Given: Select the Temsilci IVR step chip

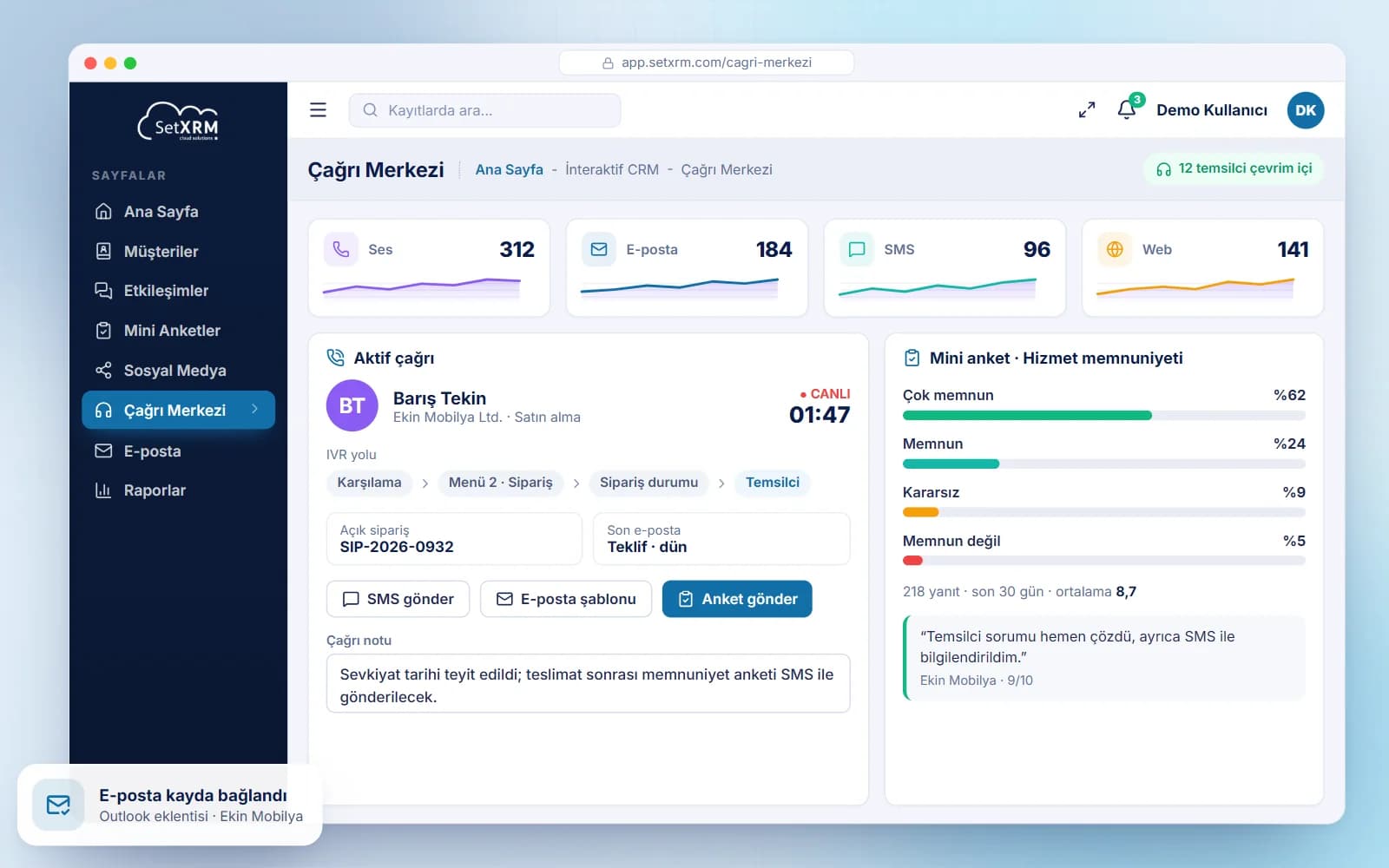Looking at the screenshot, I should tap(773, 483).
